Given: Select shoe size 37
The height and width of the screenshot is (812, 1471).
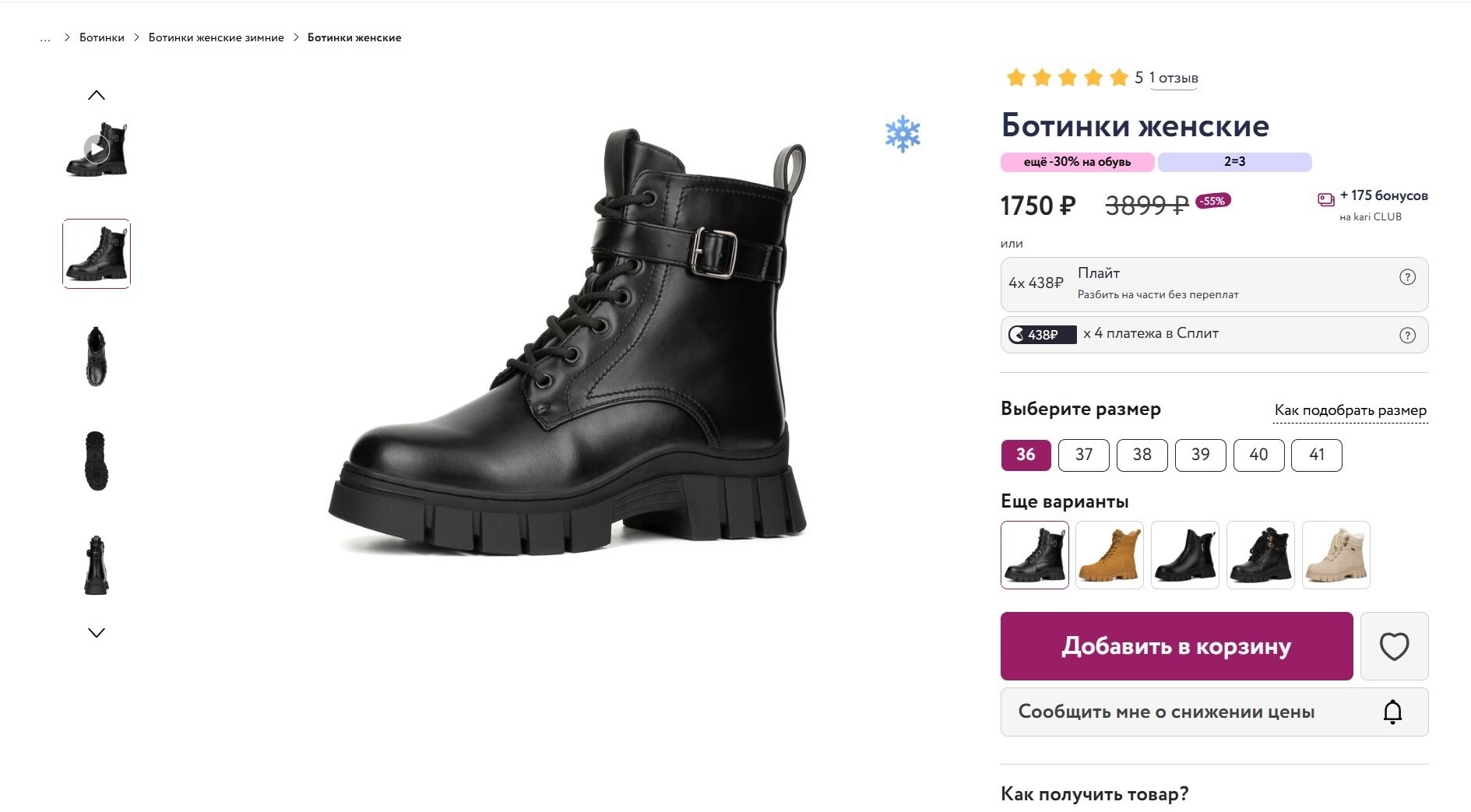Looking at the screenshot, I should [x=1084, y=455].
